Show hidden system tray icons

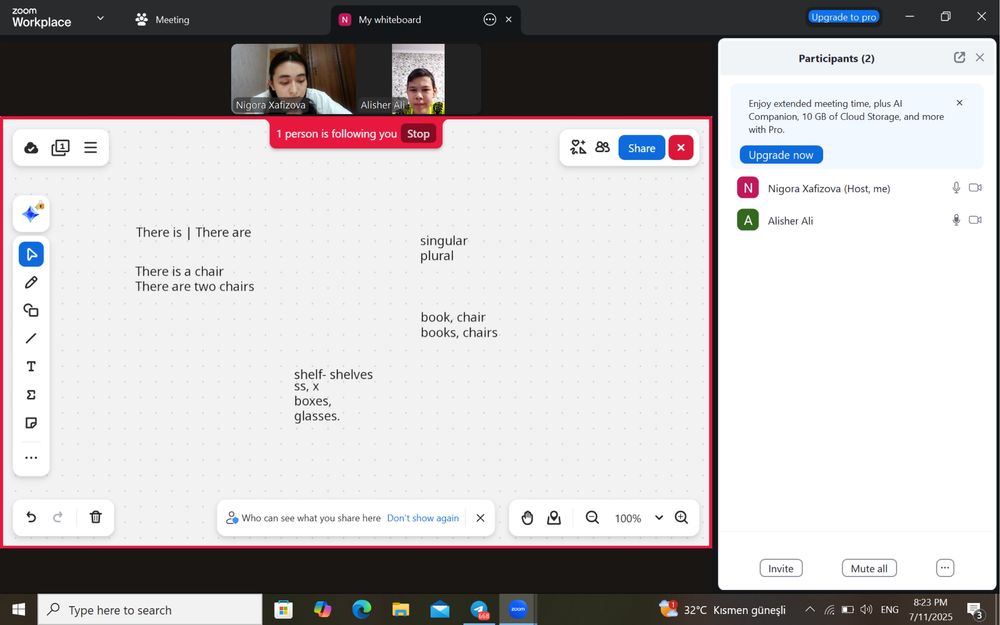tap(809, 610)
